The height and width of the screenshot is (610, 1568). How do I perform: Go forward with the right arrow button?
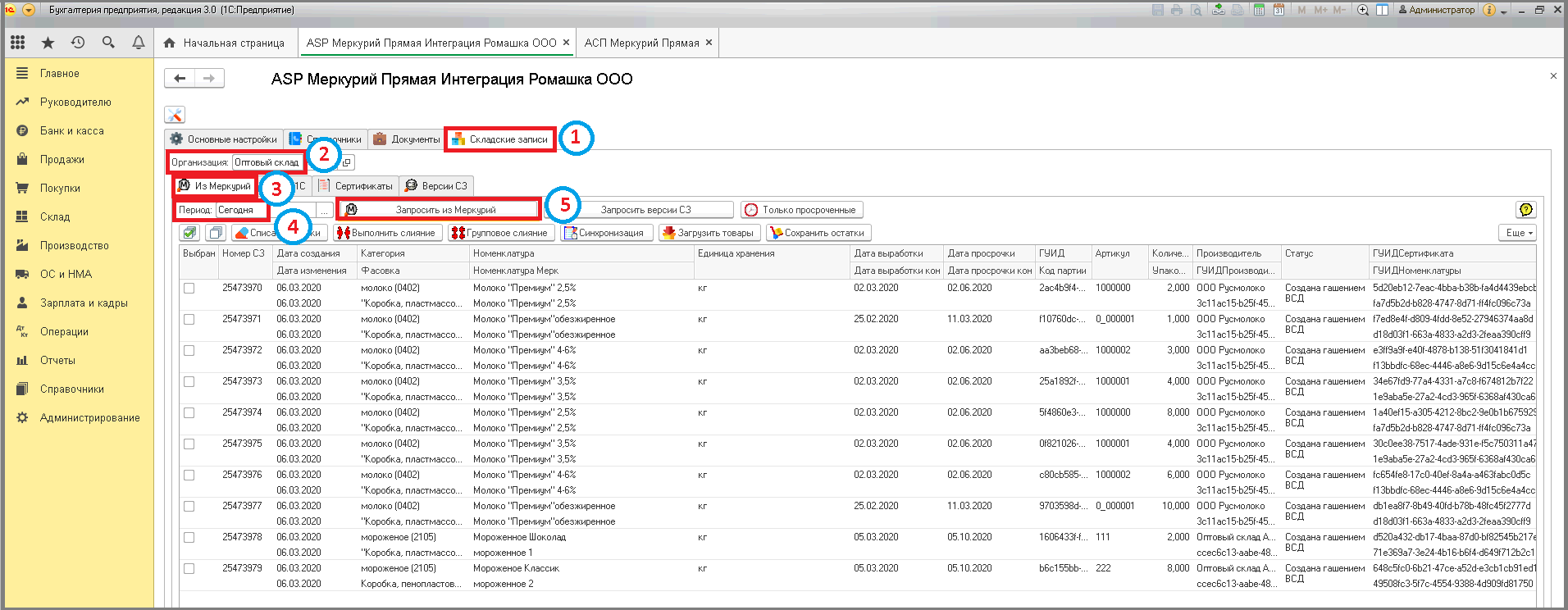[x=209, y=79]
